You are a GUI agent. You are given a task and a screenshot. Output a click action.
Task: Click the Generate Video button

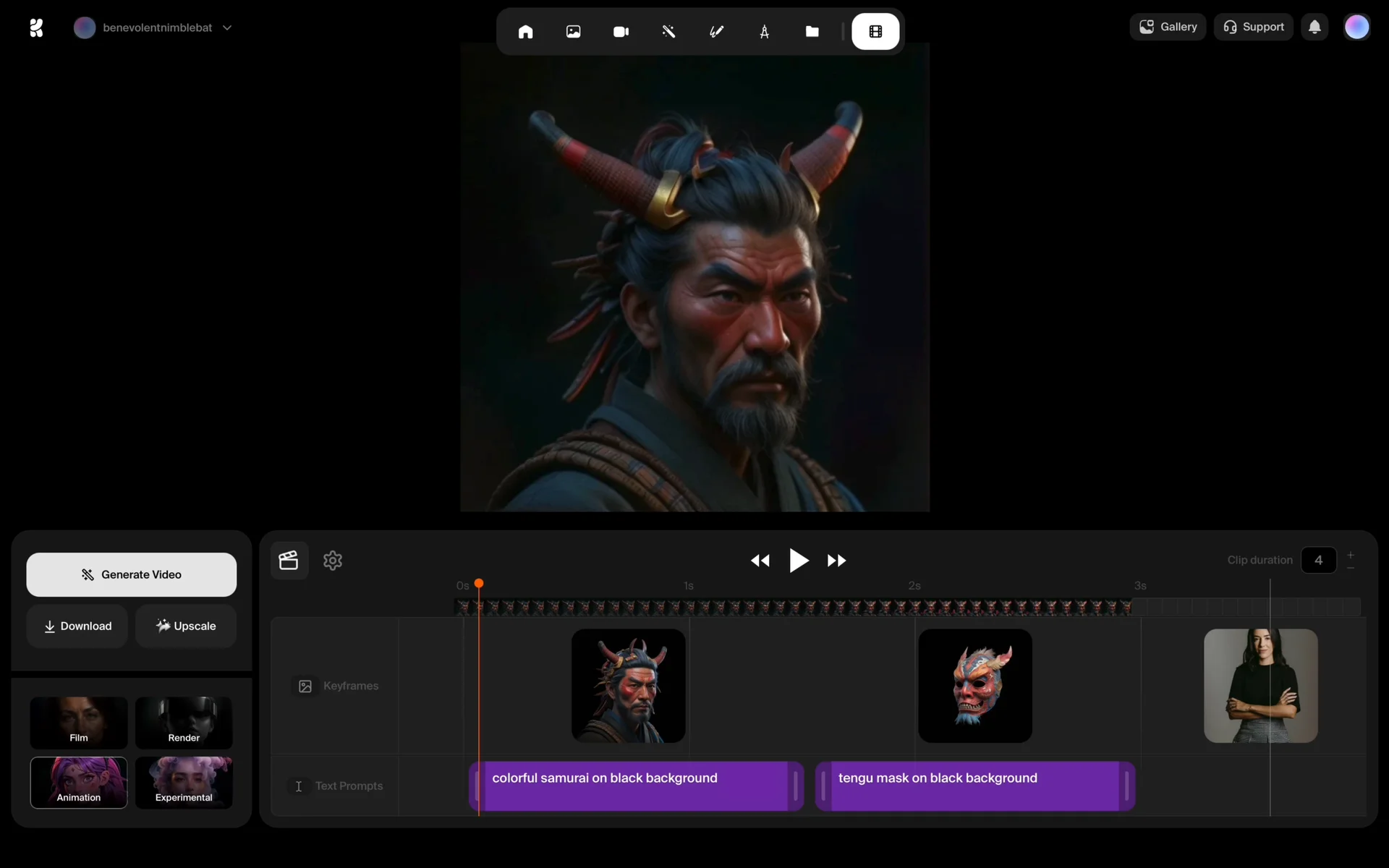pyautogui.click(x=131, y=574)
